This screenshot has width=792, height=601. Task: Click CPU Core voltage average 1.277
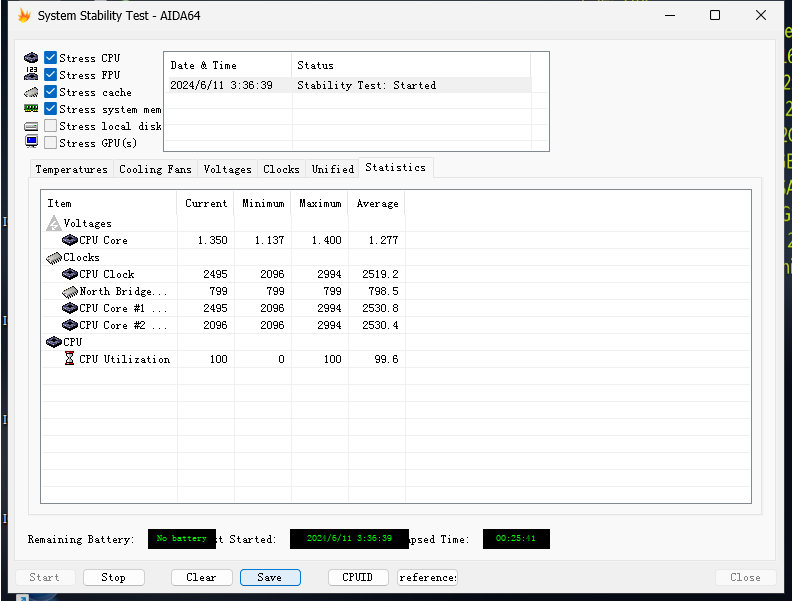pyautogui.click(x=383, y=240)
